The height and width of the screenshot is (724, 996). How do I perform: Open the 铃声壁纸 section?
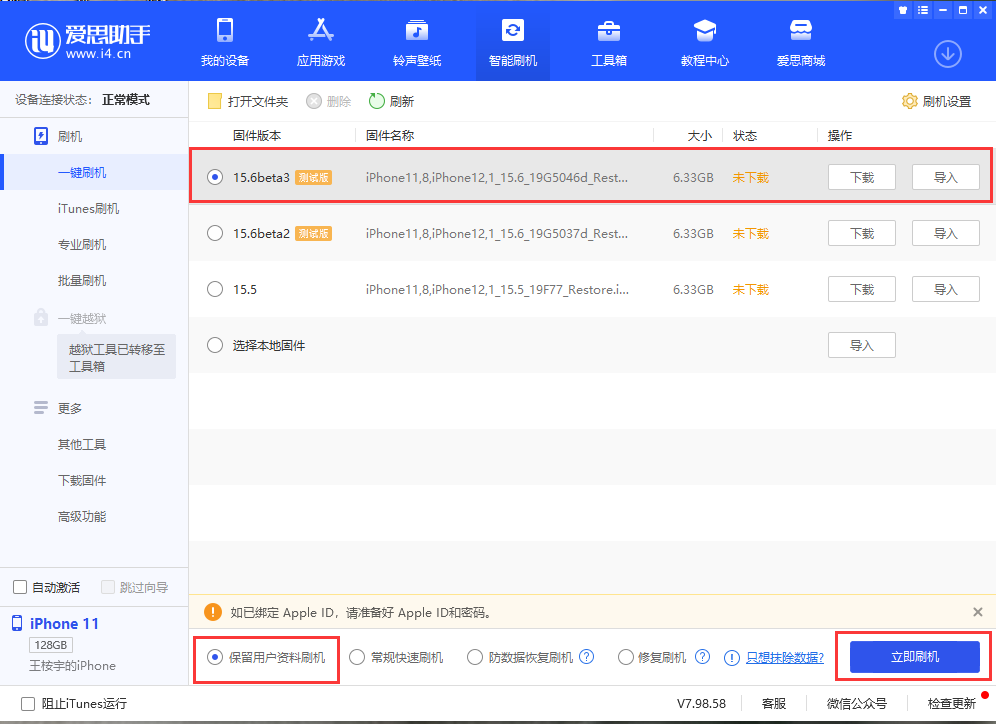(x=416, y=42)
